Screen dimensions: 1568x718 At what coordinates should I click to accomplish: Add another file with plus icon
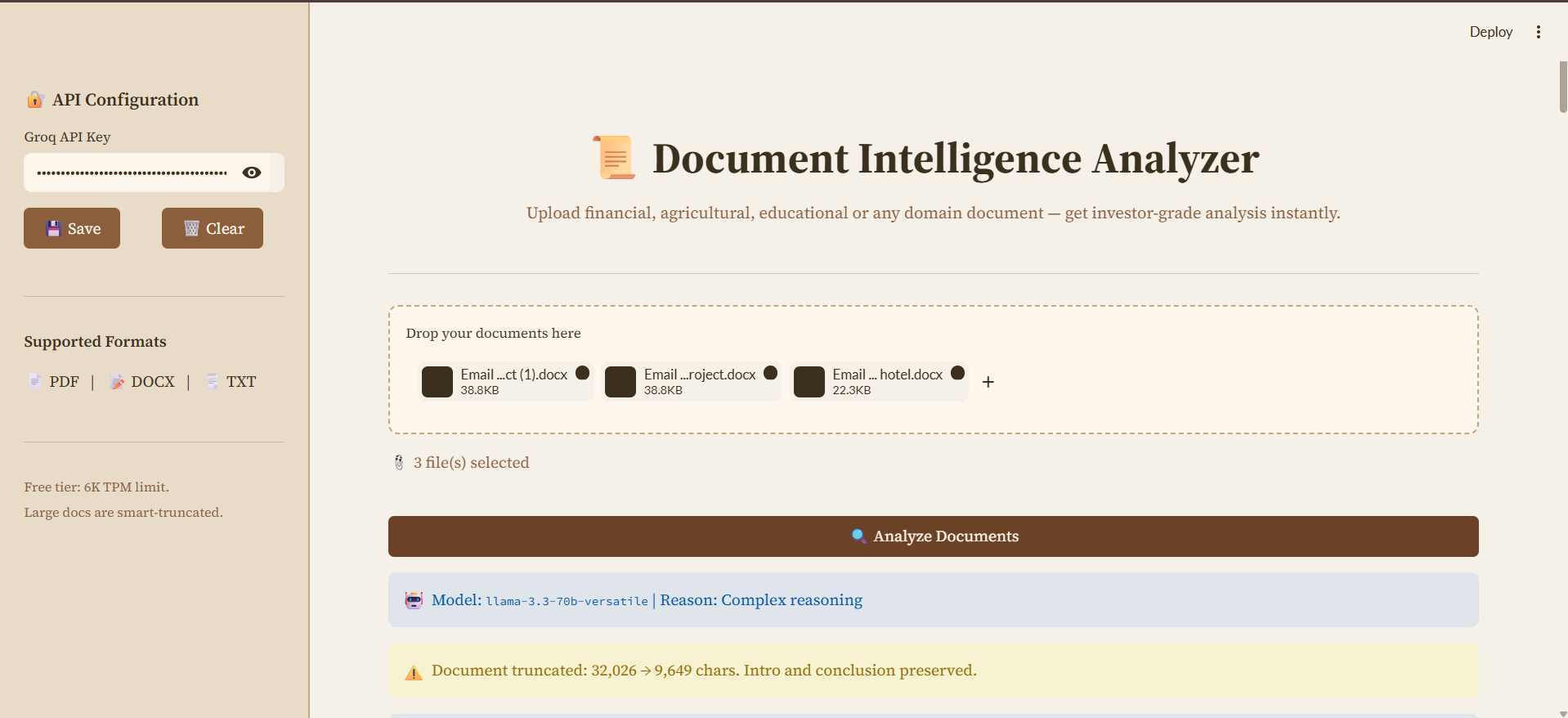988,382
